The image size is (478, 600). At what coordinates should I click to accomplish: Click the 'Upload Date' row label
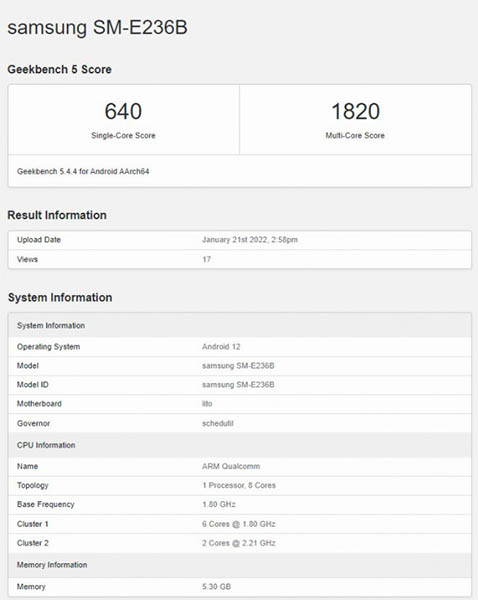[x=39, y=240]
